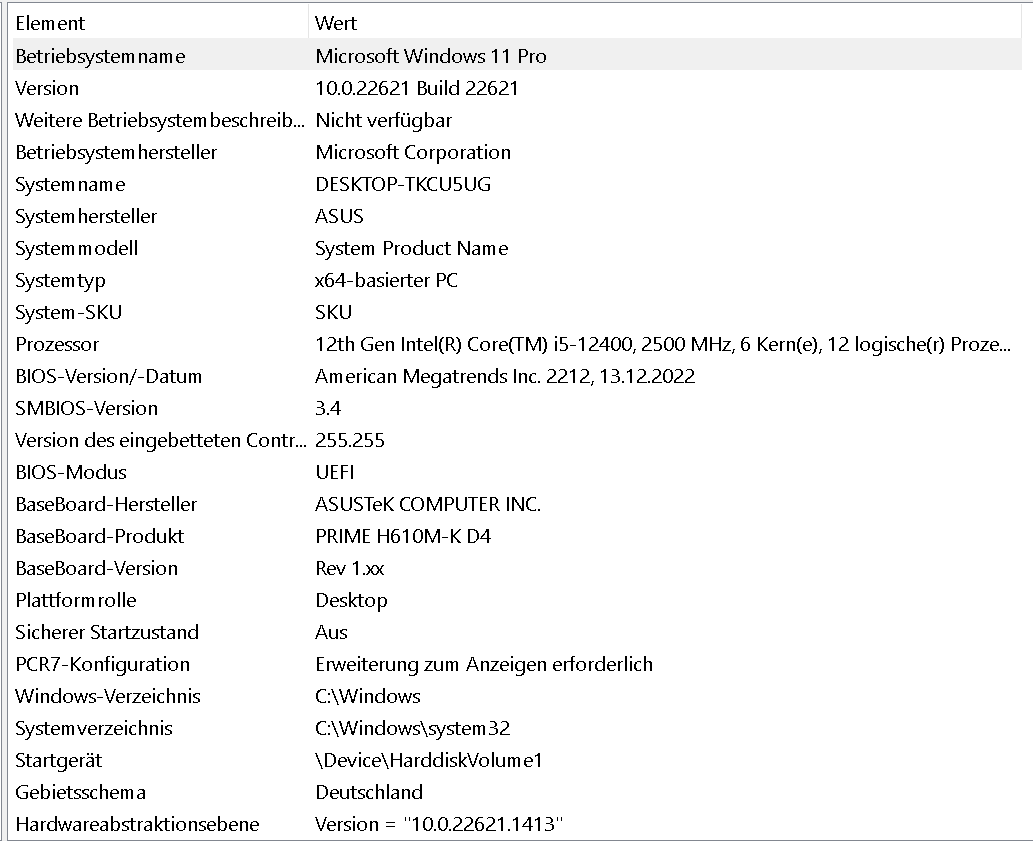1033x841 pixels.
Task: Click the Erweiterung zum Anzeigen erforderlich value
Action: (484, 665)
